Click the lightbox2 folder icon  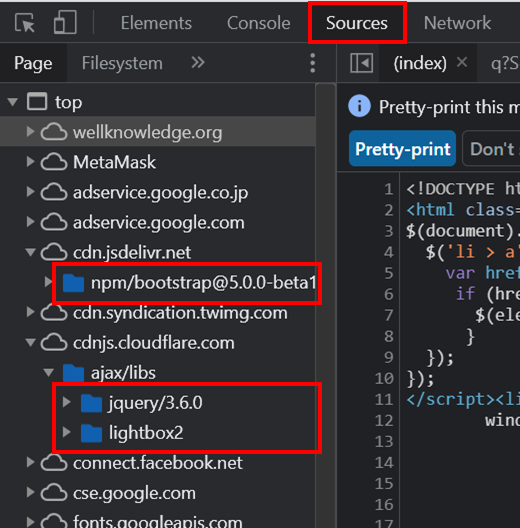click(x=92, y=433)
